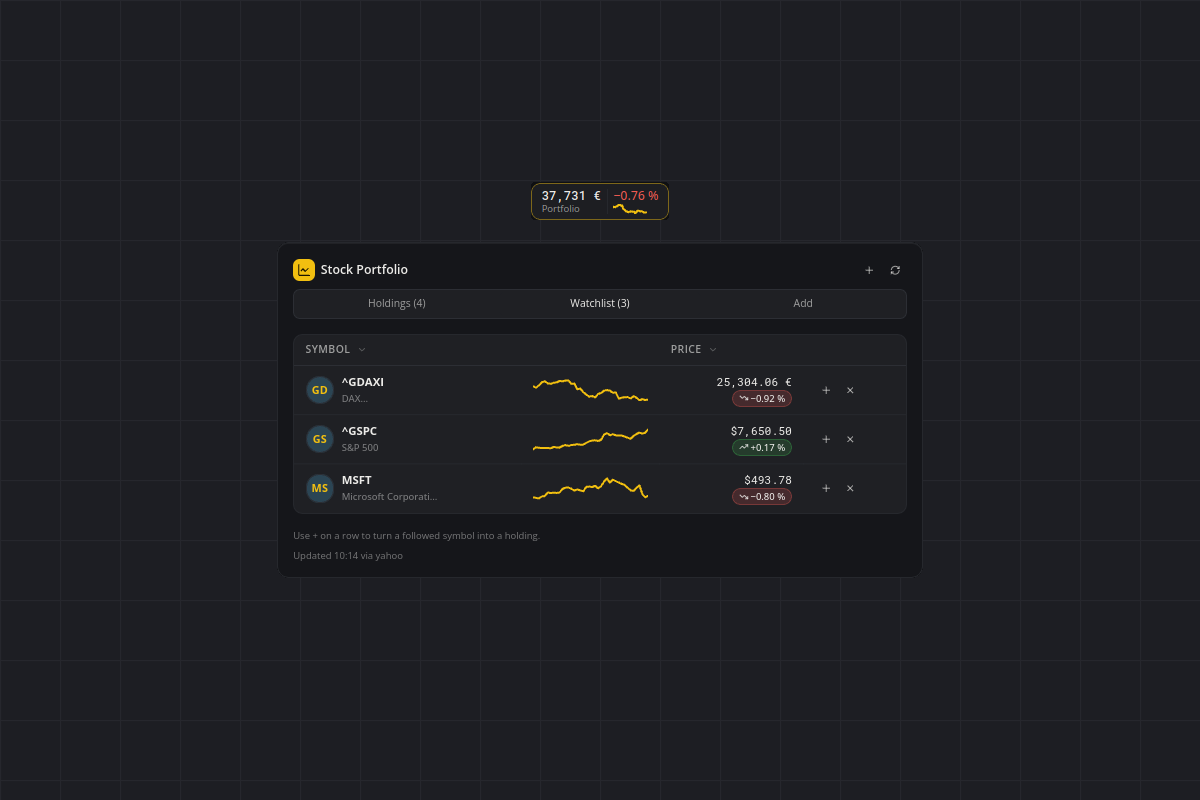The image size is (1200, 800).
Task: Select the Watchlist (3) tab
Action: coord(600,304)
